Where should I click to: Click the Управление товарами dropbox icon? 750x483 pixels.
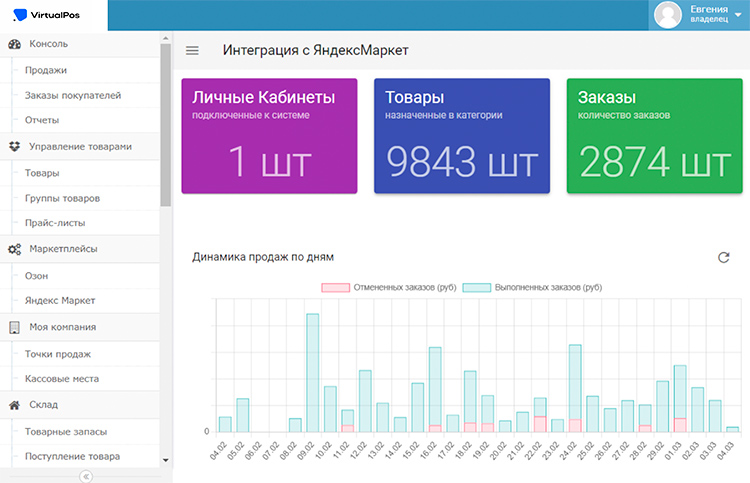[x=15, y=146]
